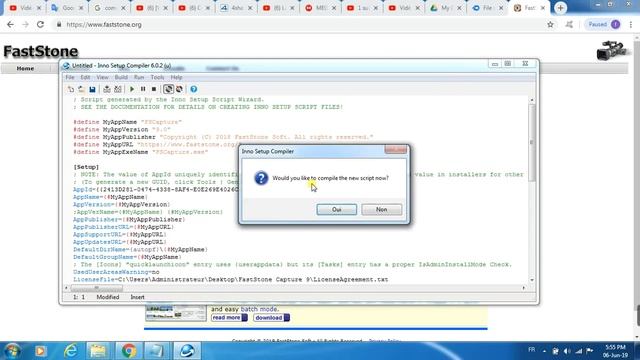Click the Home tab on FastStone page

(25, 69)
